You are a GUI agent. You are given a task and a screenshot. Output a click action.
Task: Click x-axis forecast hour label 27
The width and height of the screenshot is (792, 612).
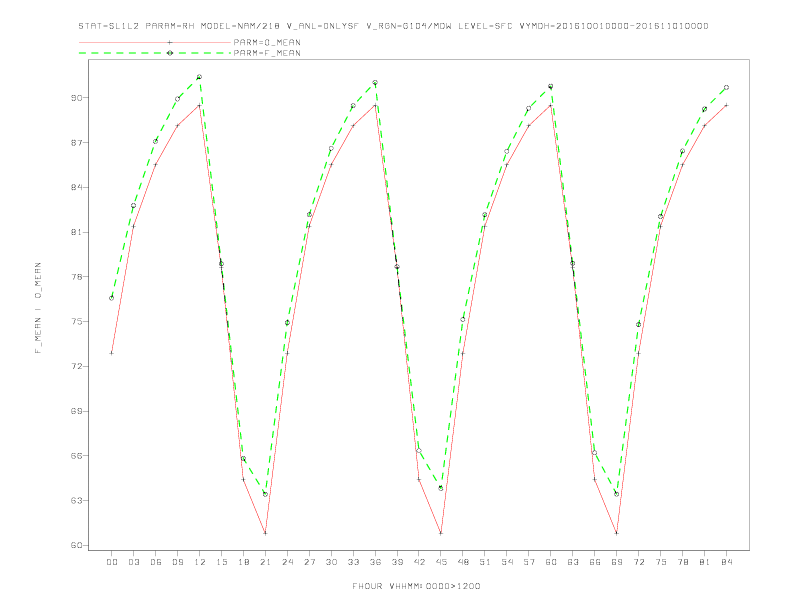(x=309, y=562)
